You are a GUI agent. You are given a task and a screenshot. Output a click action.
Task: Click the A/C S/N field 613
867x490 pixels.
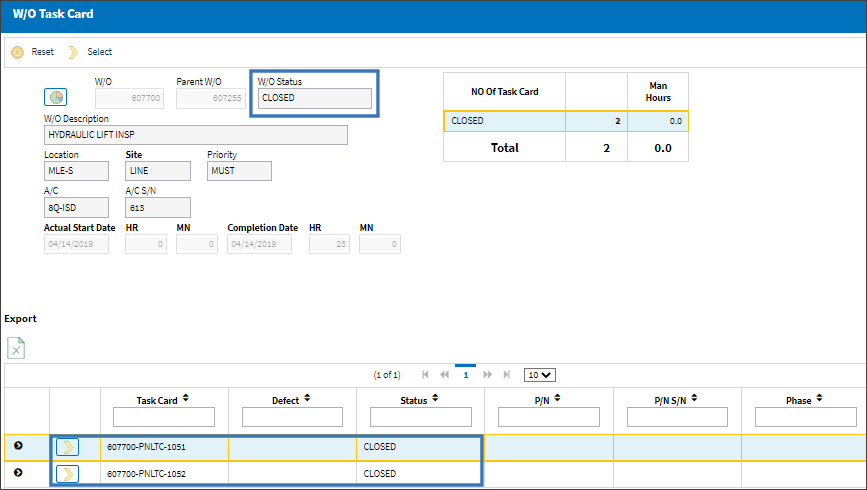[158, 207]
